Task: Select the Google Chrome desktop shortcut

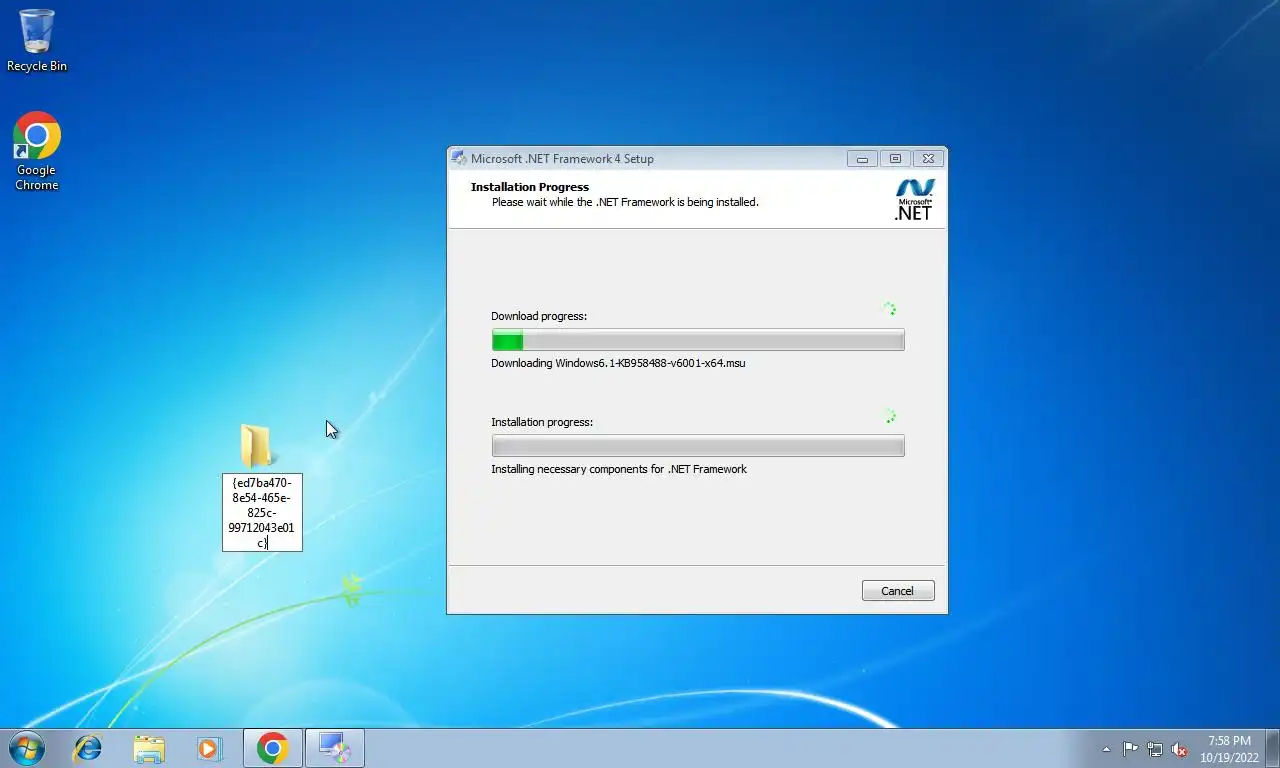Action: (37, 151)
